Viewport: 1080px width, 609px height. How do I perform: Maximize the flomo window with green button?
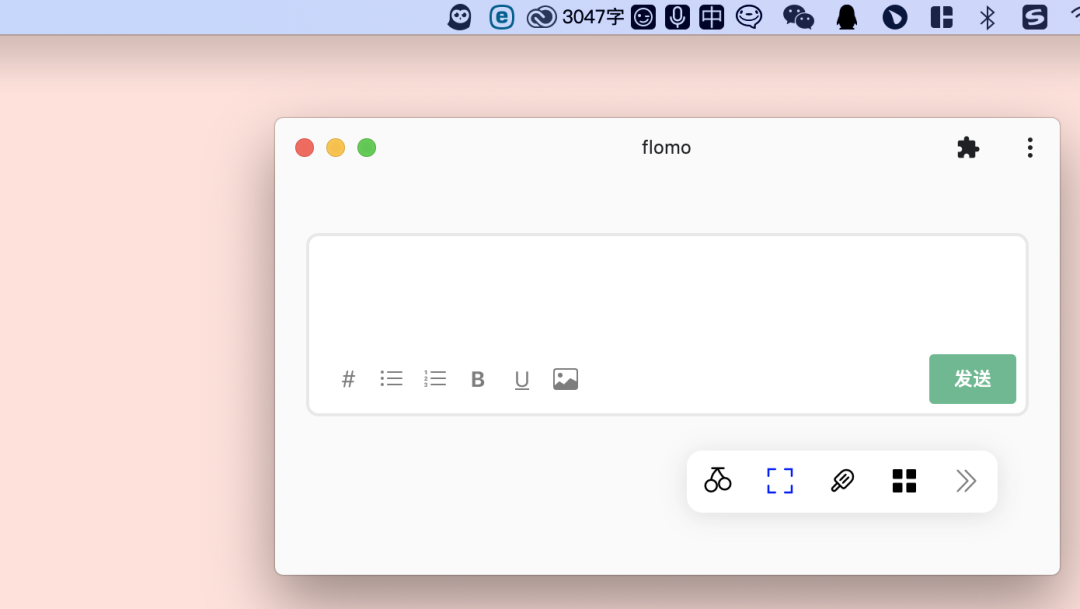tap(366, 147)
